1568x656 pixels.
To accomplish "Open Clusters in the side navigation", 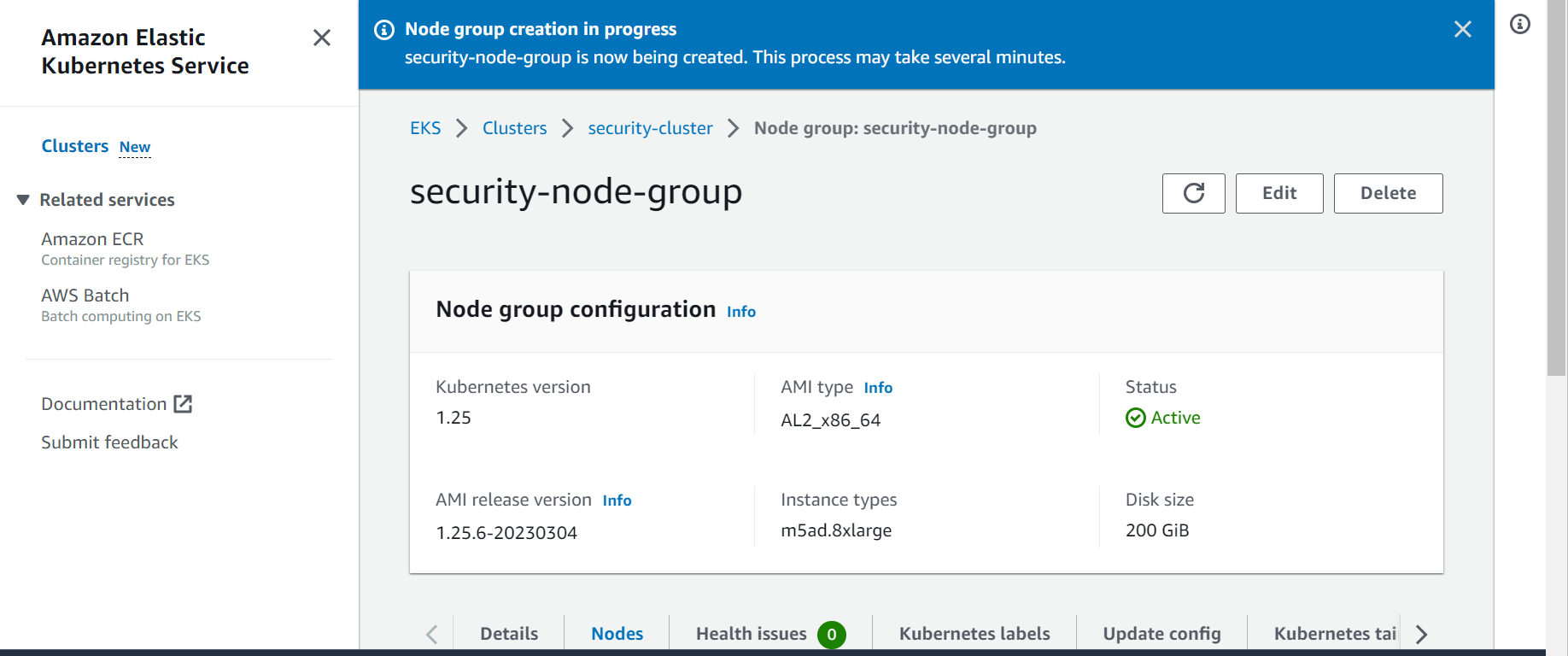I will (x=75, y=146).
